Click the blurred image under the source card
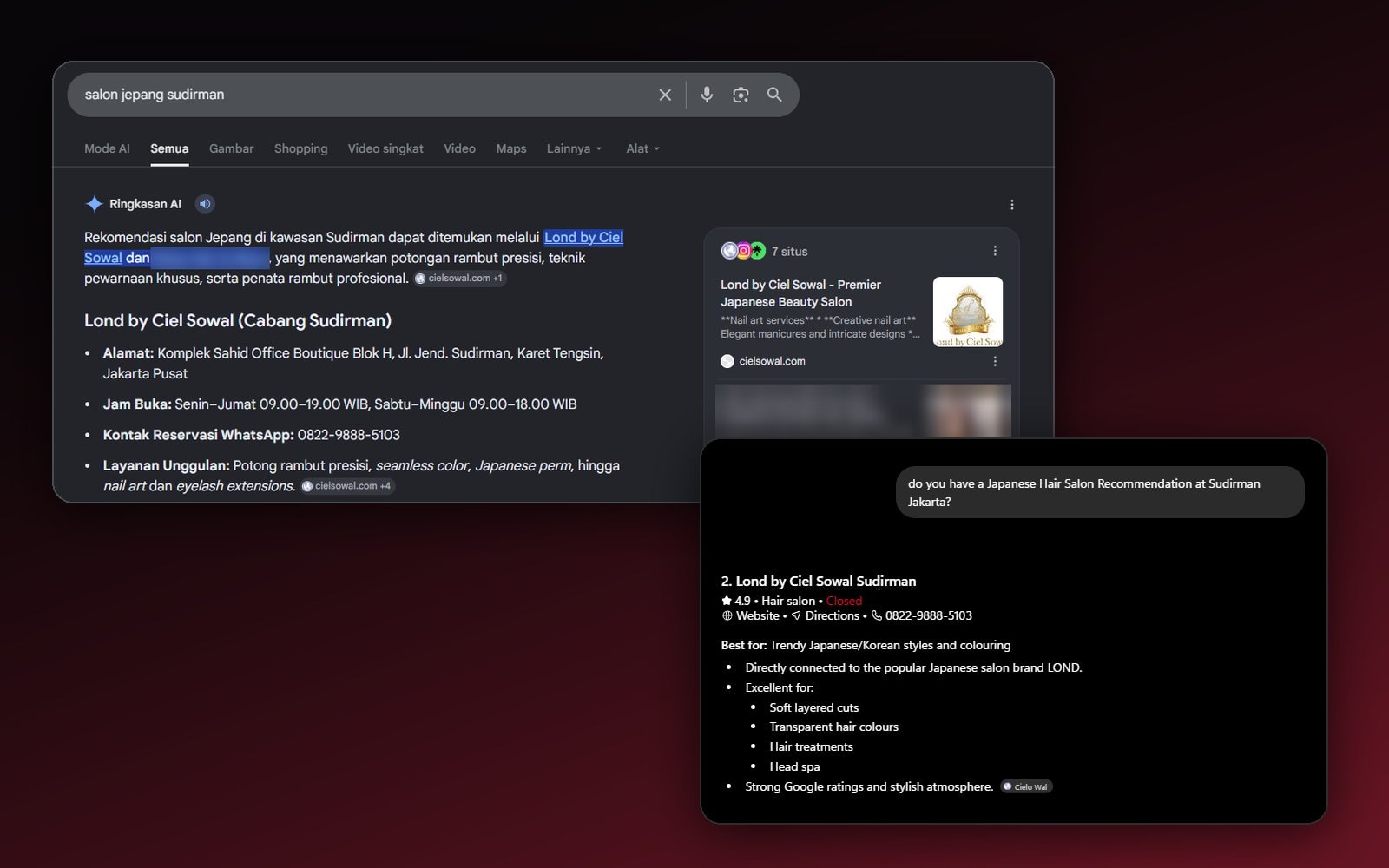The height and width of the screenshot is (868, 1389). tap(863, 411)
